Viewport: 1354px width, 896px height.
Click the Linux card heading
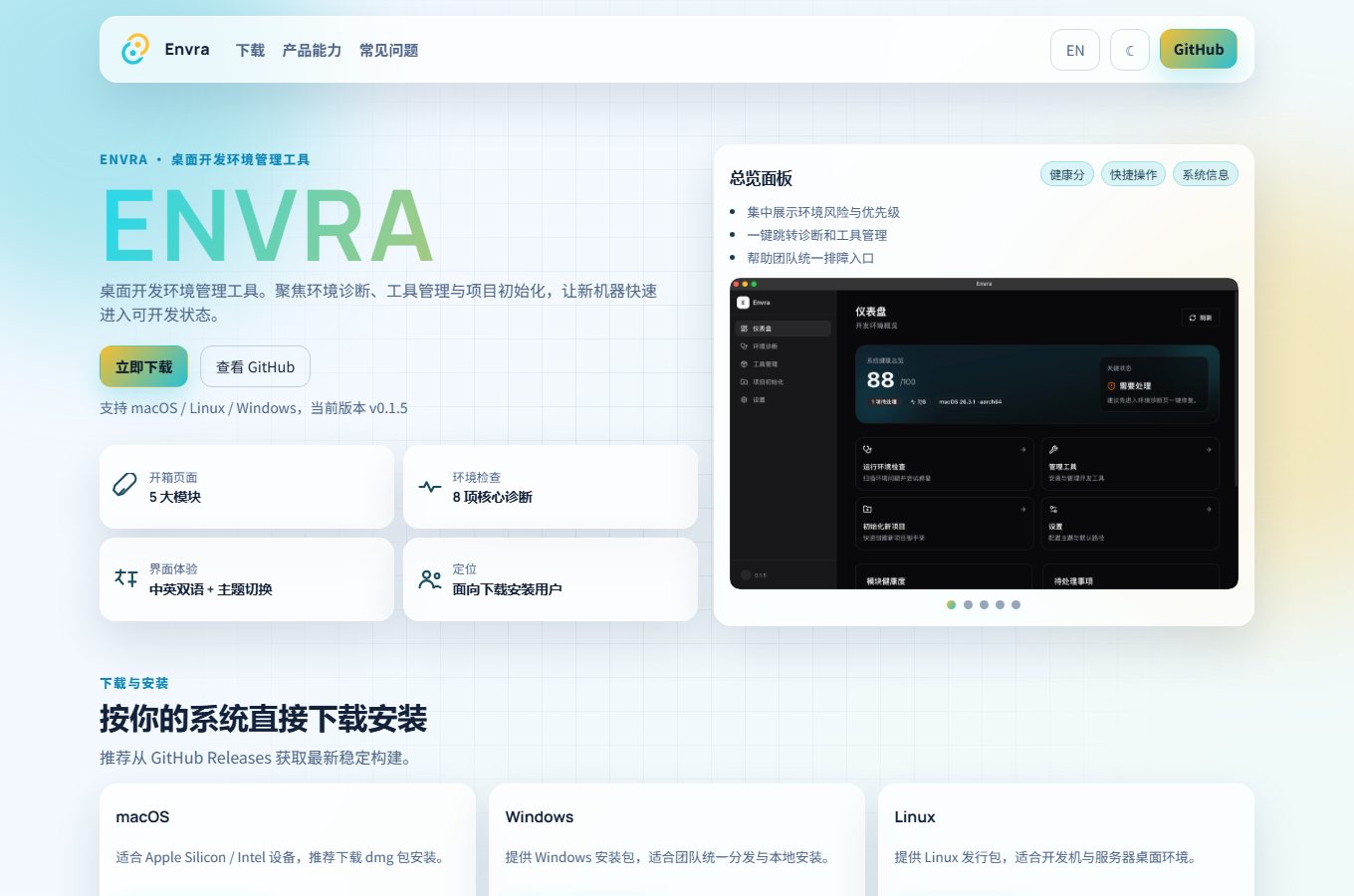tap(915, 816)
